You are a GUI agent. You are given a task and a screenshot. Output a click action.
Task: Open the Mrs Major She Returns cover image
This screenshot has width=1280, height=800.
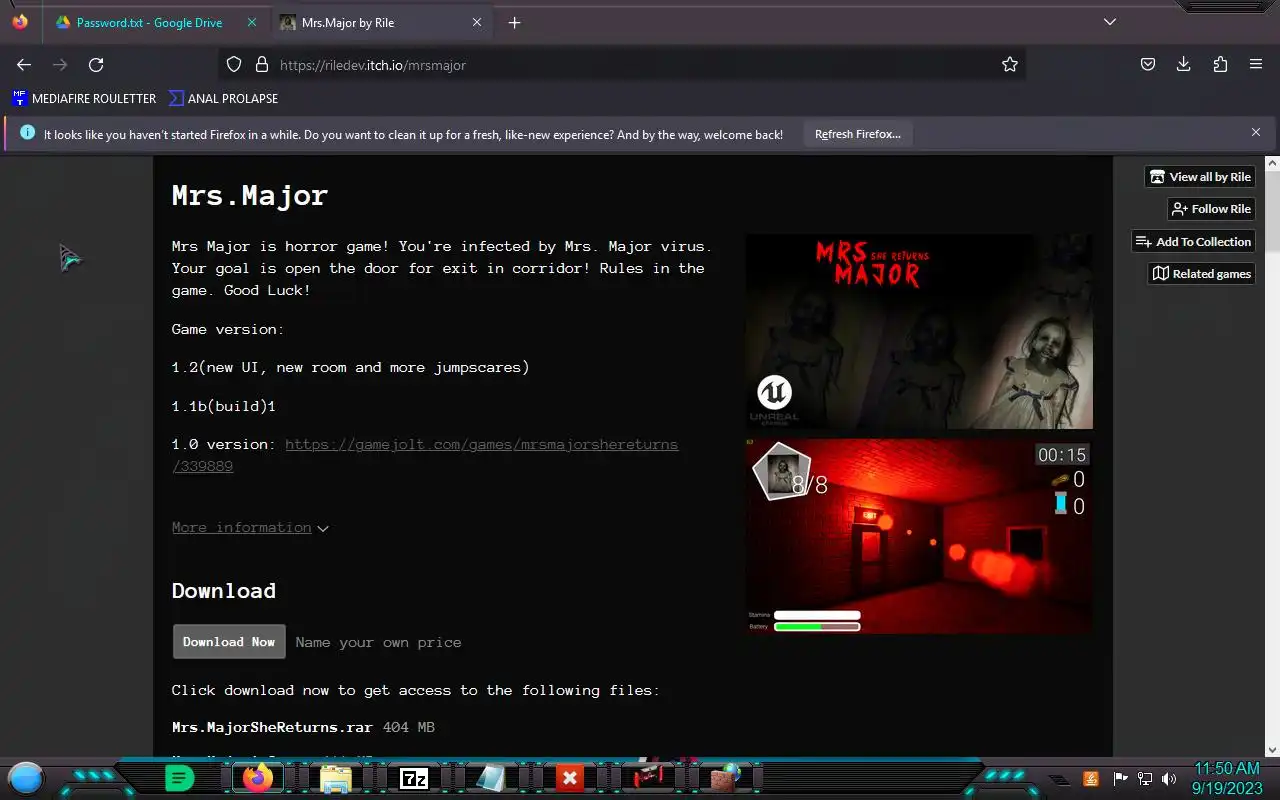pos(919,331)
